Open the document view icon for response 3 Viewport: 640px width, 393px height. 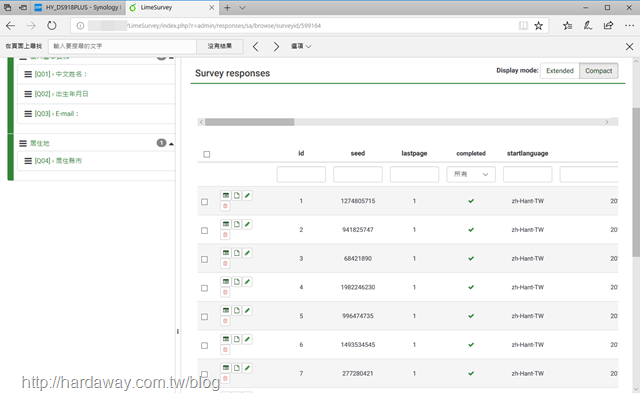(237, 253)
